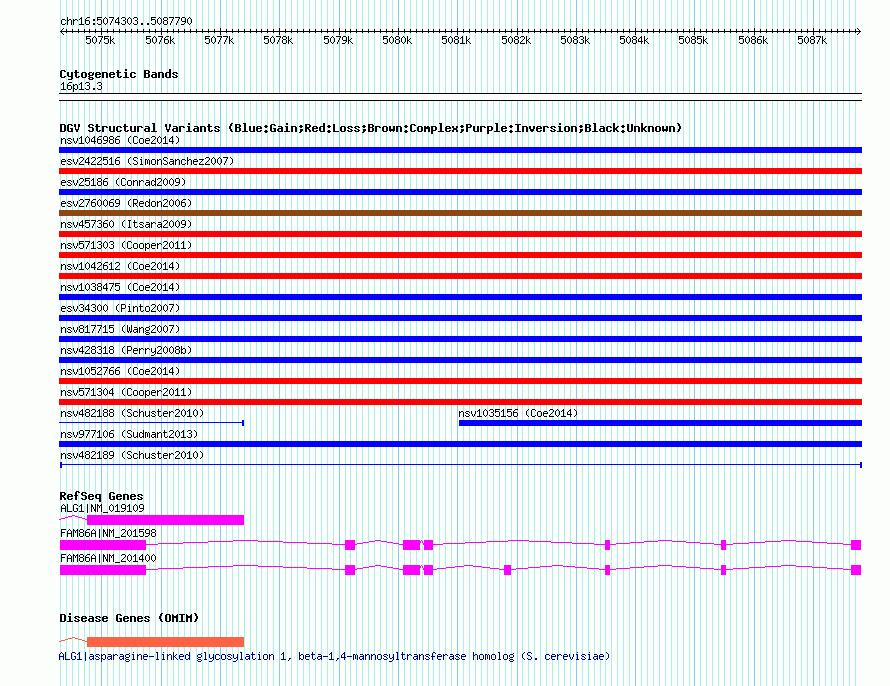Click the esv2760069 (Redon2006) label
This screenshot has width=890, height=686.
point(126,203)
